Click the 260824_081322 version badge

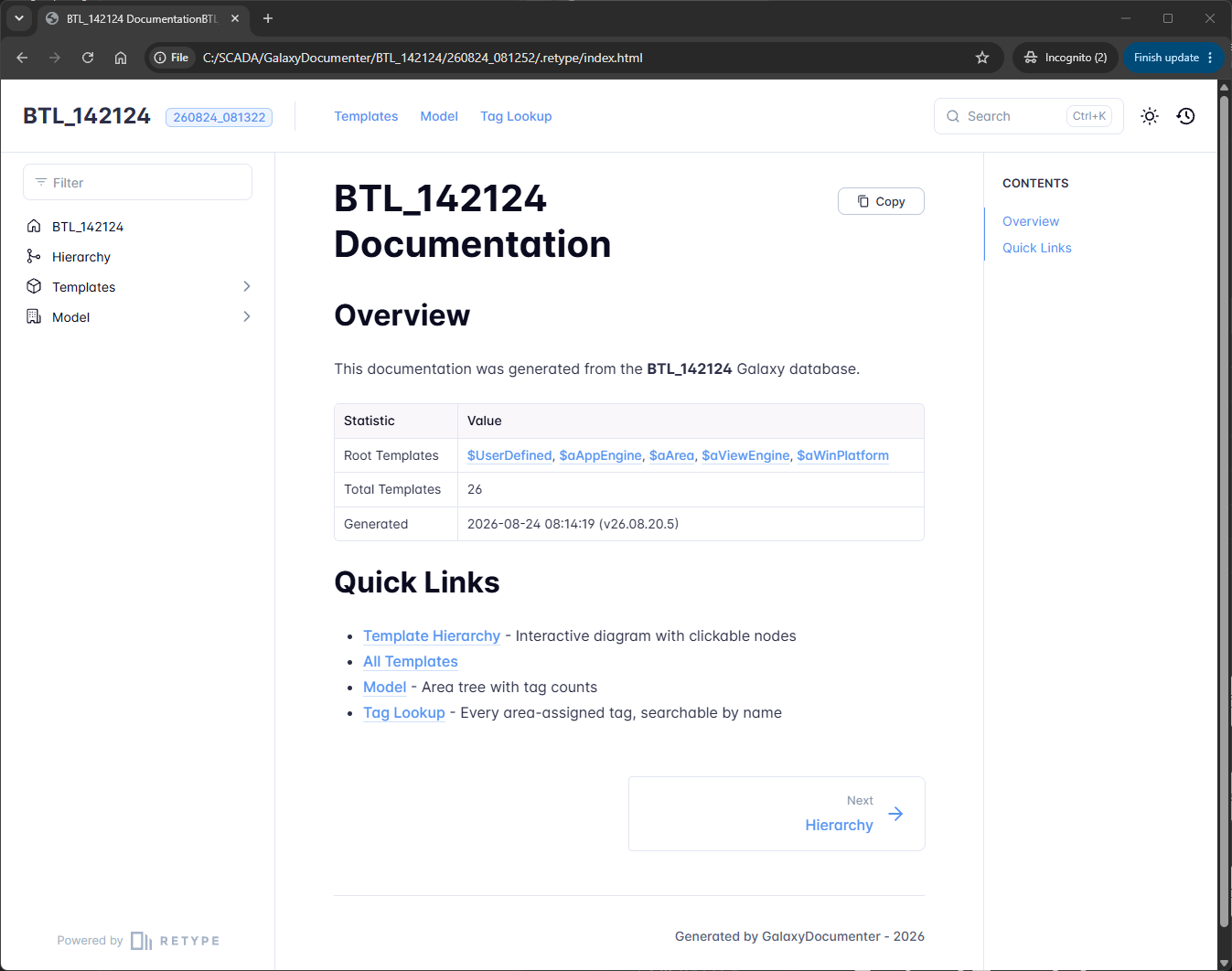220,117
